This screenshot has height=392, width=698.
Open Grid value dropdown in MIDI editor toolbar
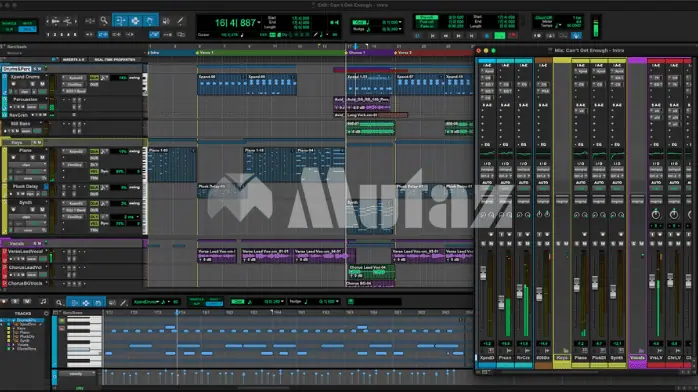(x=282, y=302)
